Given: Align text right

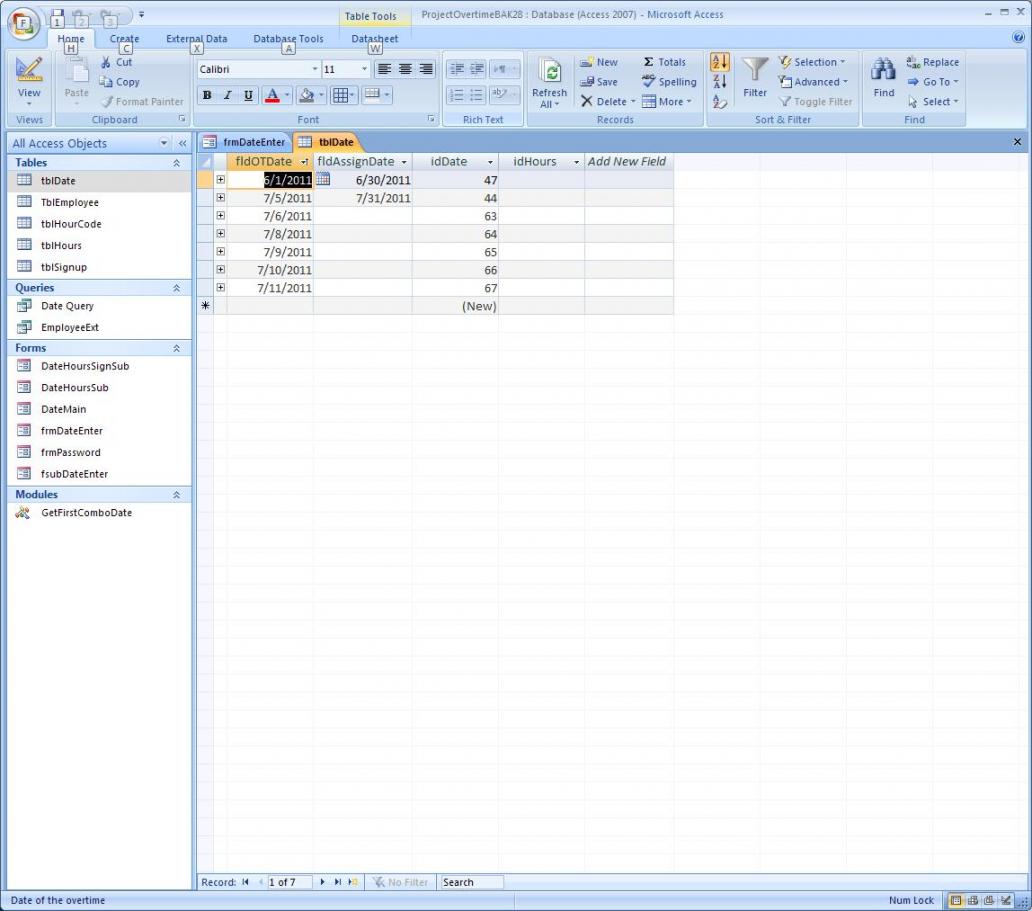Looking at the screenshot, I should [426, 68].
